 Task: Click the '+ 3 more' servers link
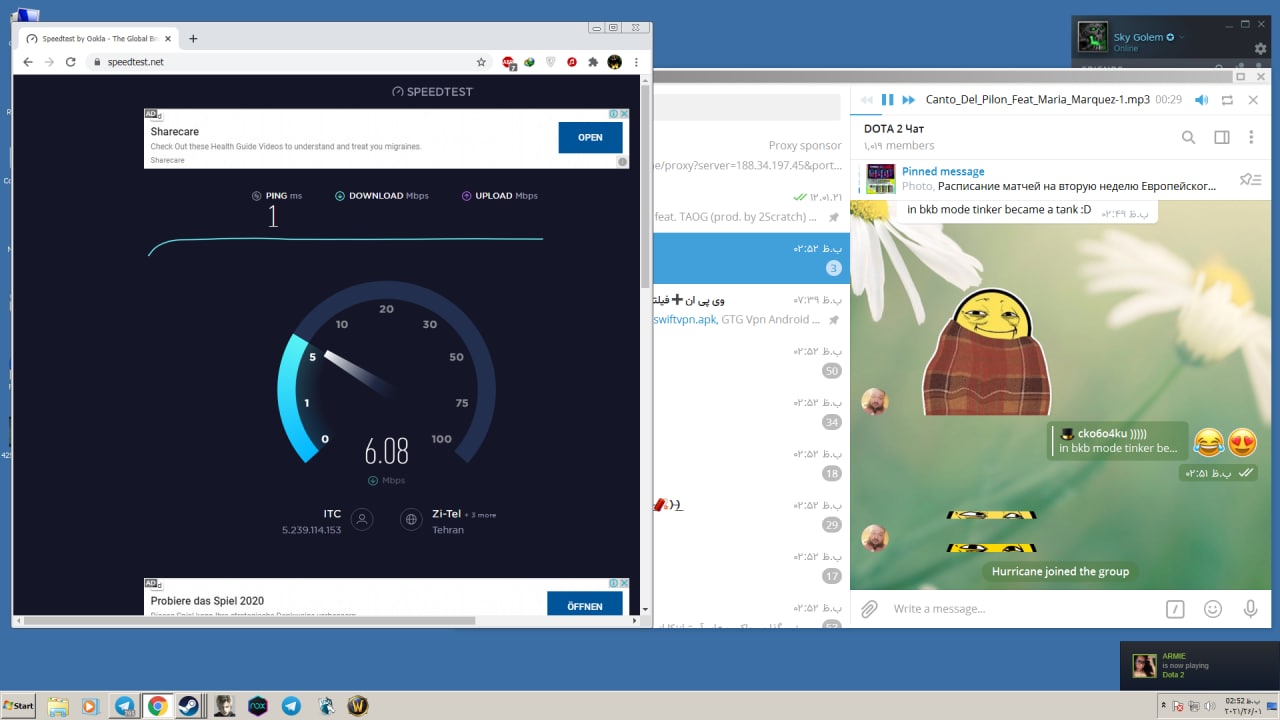click(479, 515)
